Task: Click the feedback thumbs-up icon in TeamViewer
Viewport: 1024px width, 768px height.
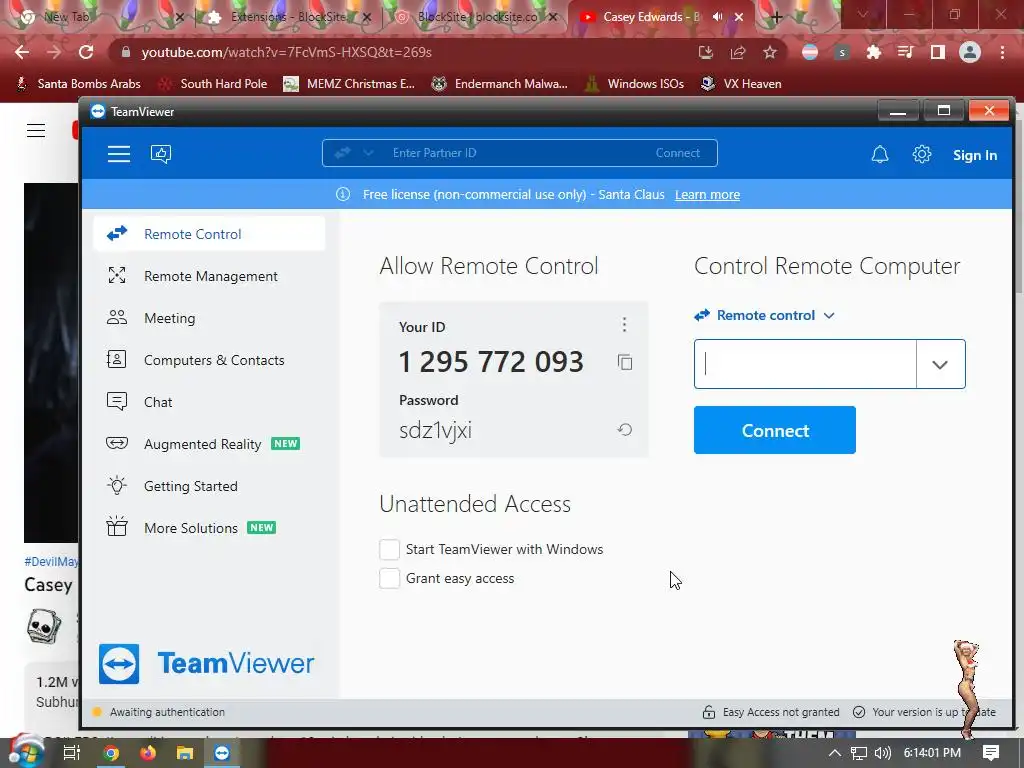Action: (161, 154)
